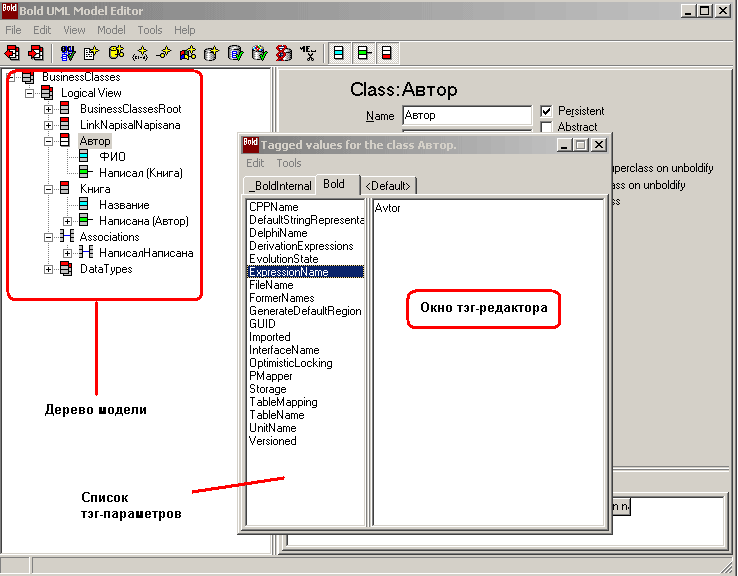Collapse the Автор class node

48,141
